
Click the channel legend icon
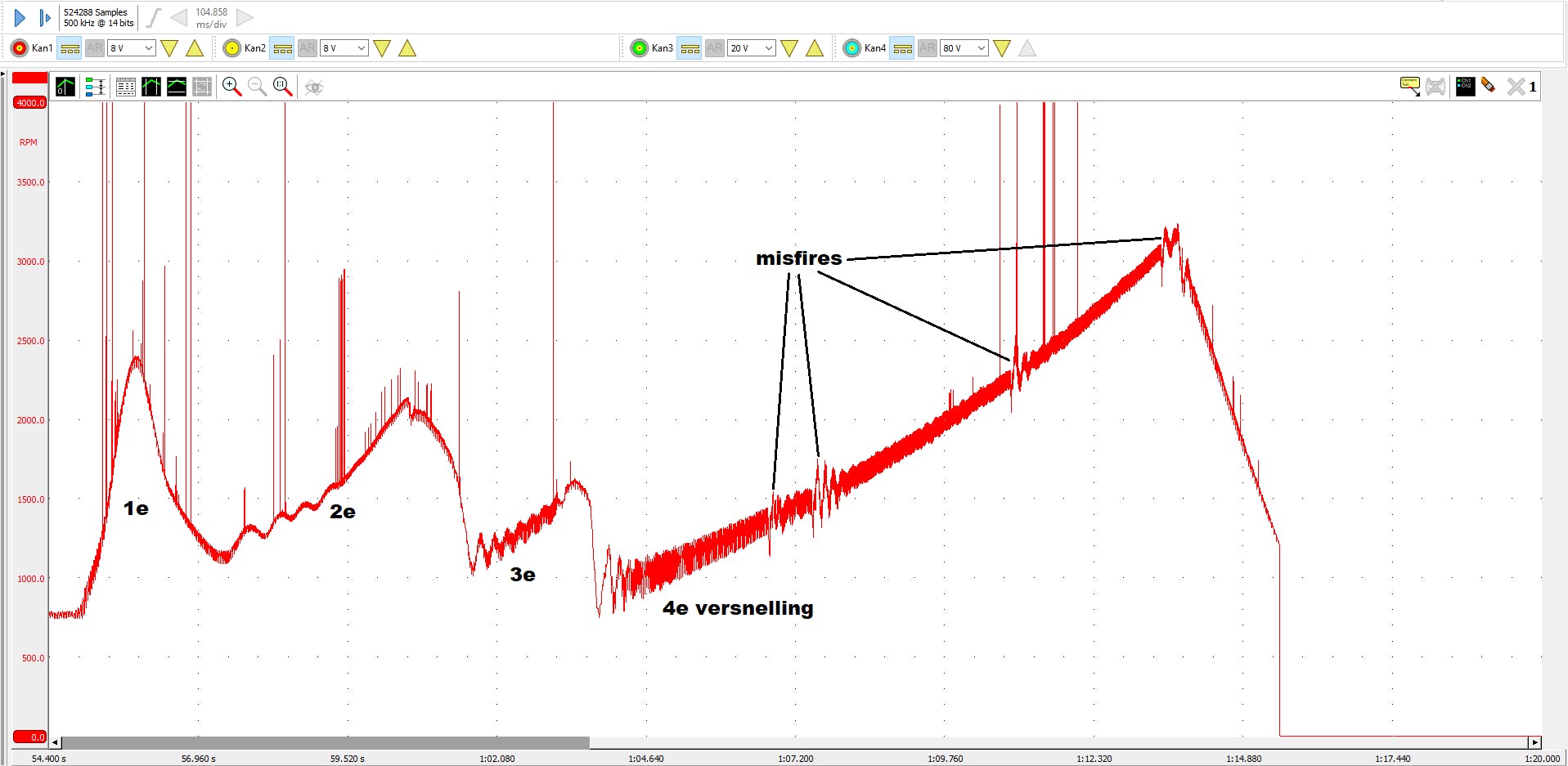(1465, 86)
